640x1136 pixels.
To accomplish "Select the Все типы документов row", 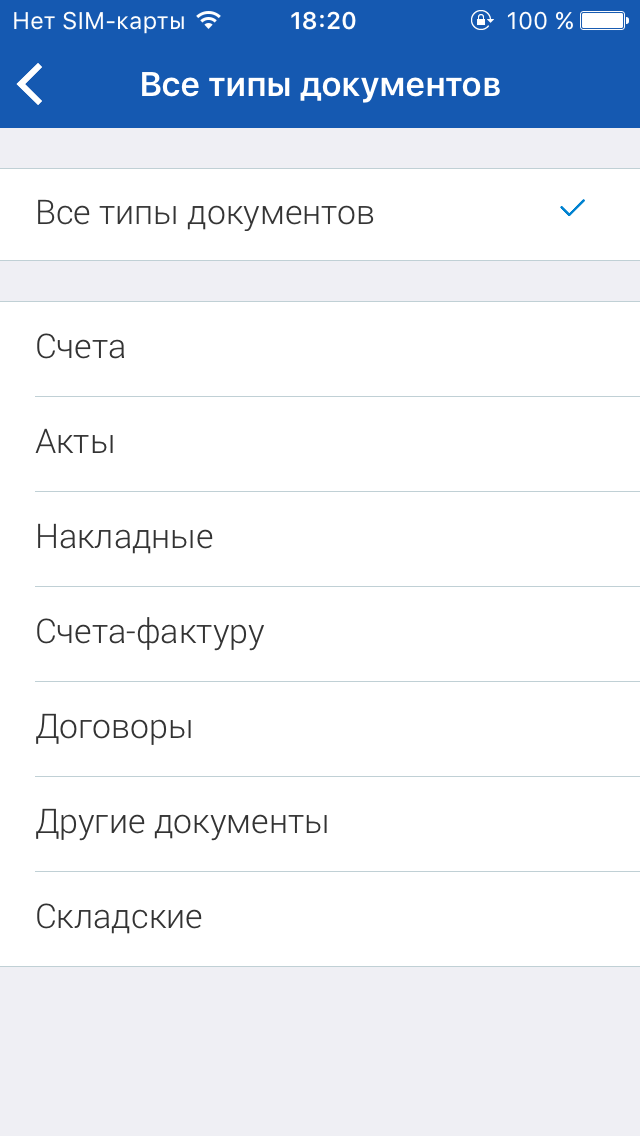I will point(320,214).
